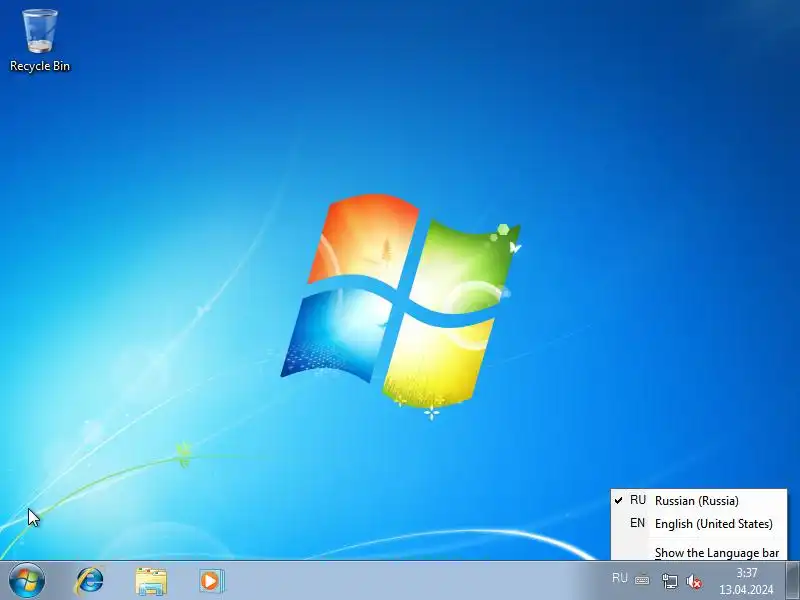This screenshot has height=600, width=800.
Task: Open the Windows Start menu orb
Action: pyautogui.click(x=27, y=581)
